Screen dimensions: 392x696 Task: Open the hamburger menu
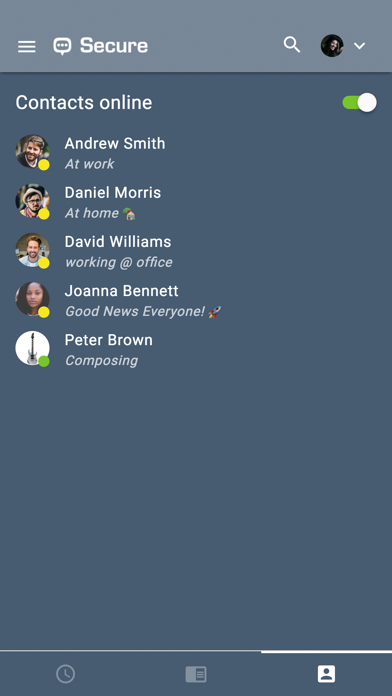tap(27, 46)
